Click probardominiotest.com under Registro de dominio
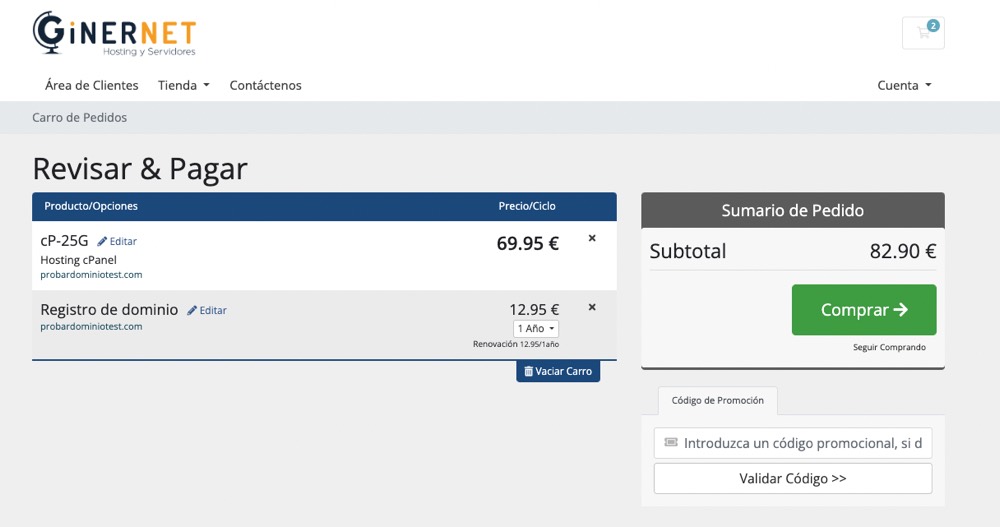Screen dimensions: 1000x527 pyautogui.click(x=91, y=326)
